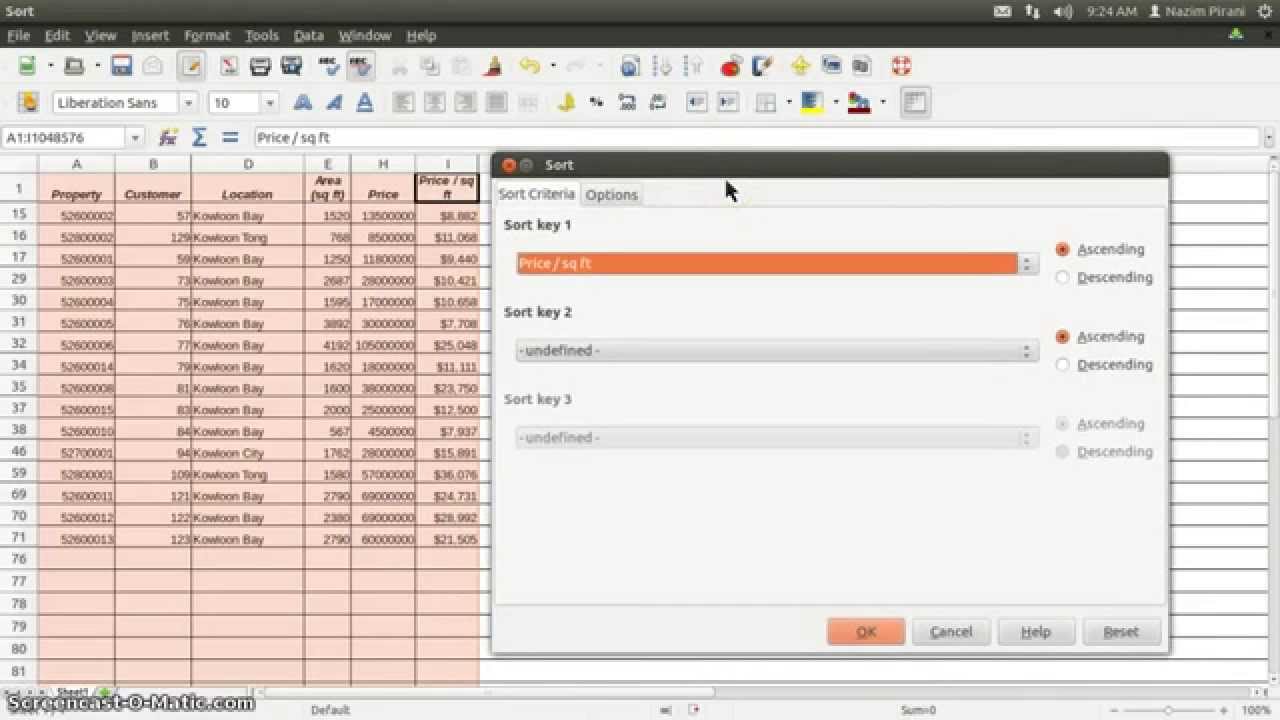Click the Help button in Sort dialog

pos(1036,631)
